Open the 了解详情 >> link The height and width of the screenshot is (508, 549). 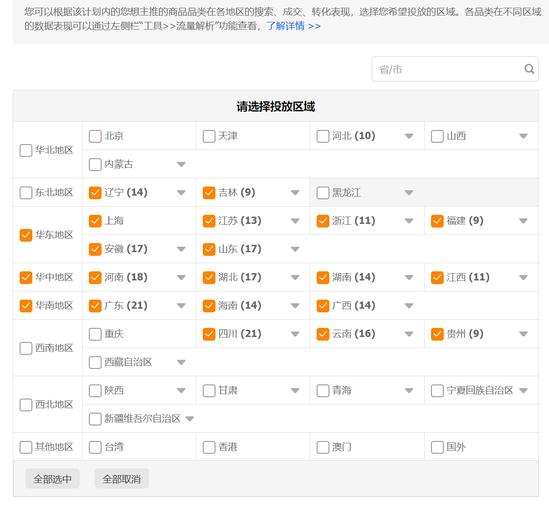pyautogui.click(x=293, y=26)
